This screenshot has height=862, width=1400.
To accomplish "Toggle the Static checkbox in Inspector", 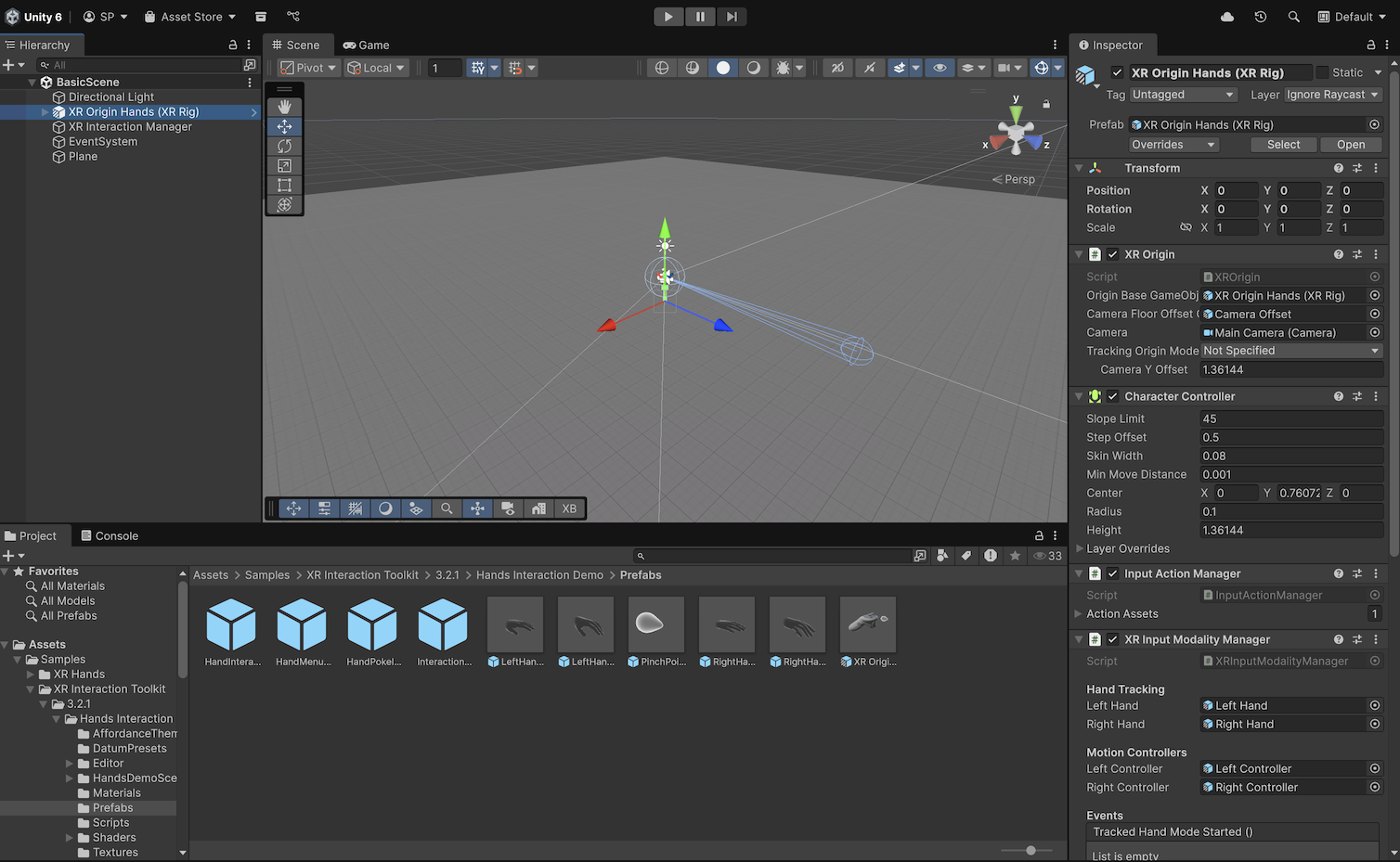I will click(x=1322, y=72).
